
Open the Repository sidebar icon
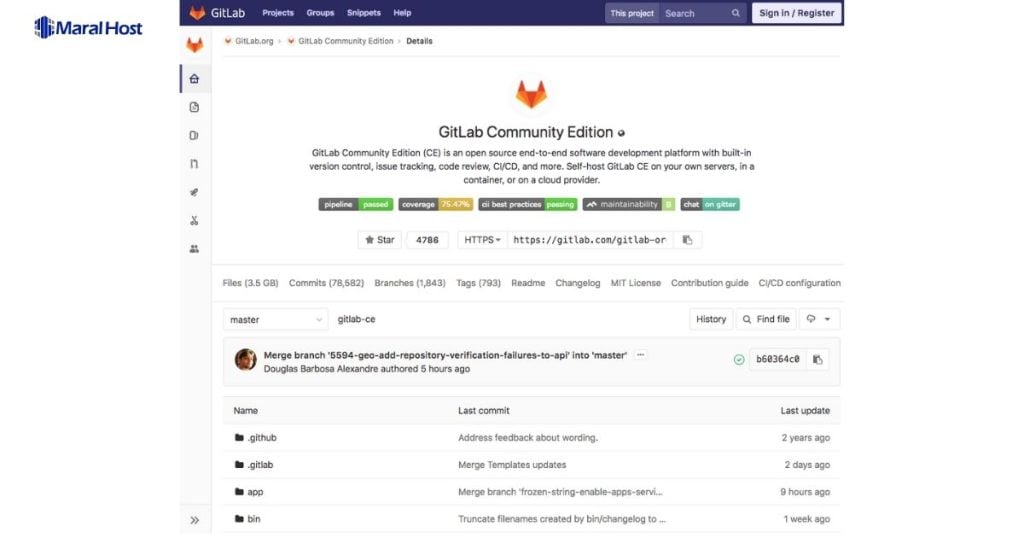pos(194,107)
